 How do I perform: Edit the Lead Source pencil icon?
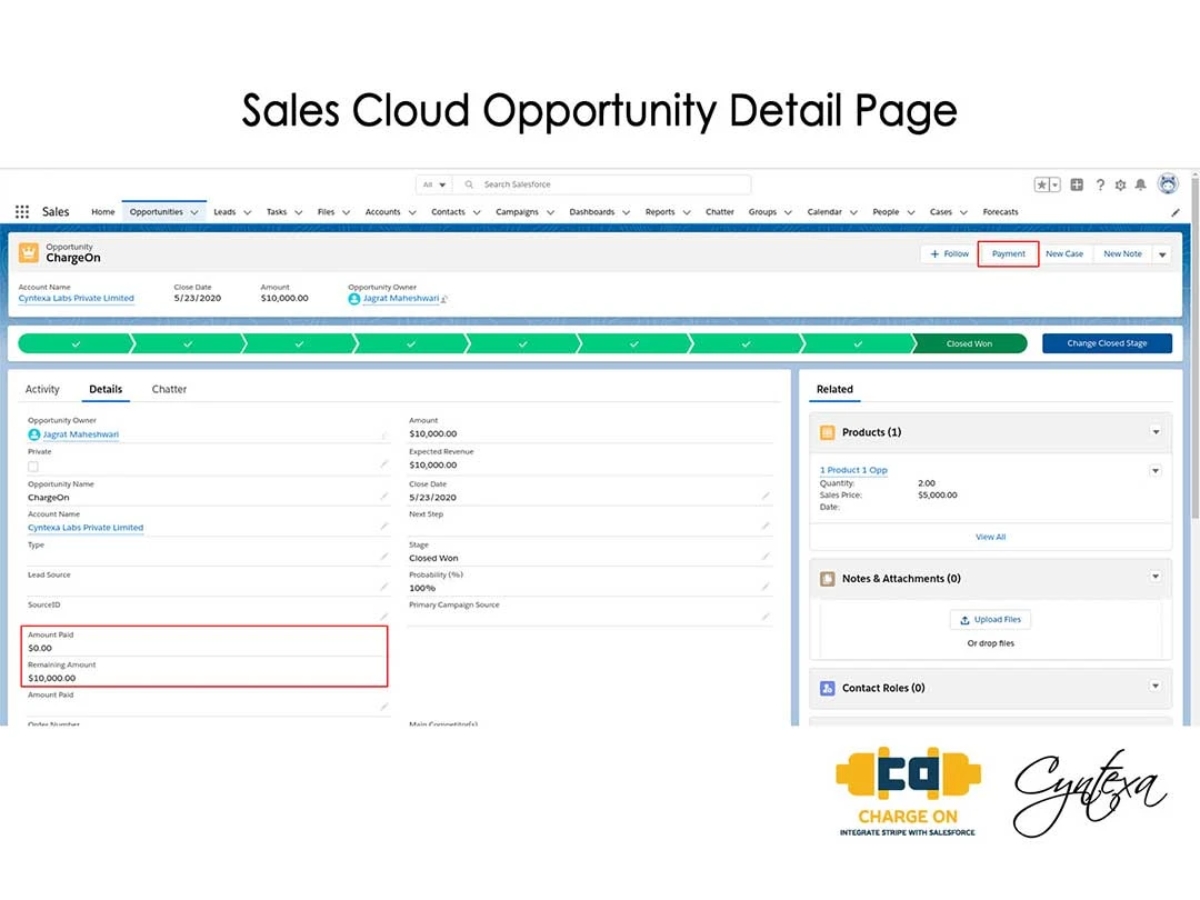(384, 587)
